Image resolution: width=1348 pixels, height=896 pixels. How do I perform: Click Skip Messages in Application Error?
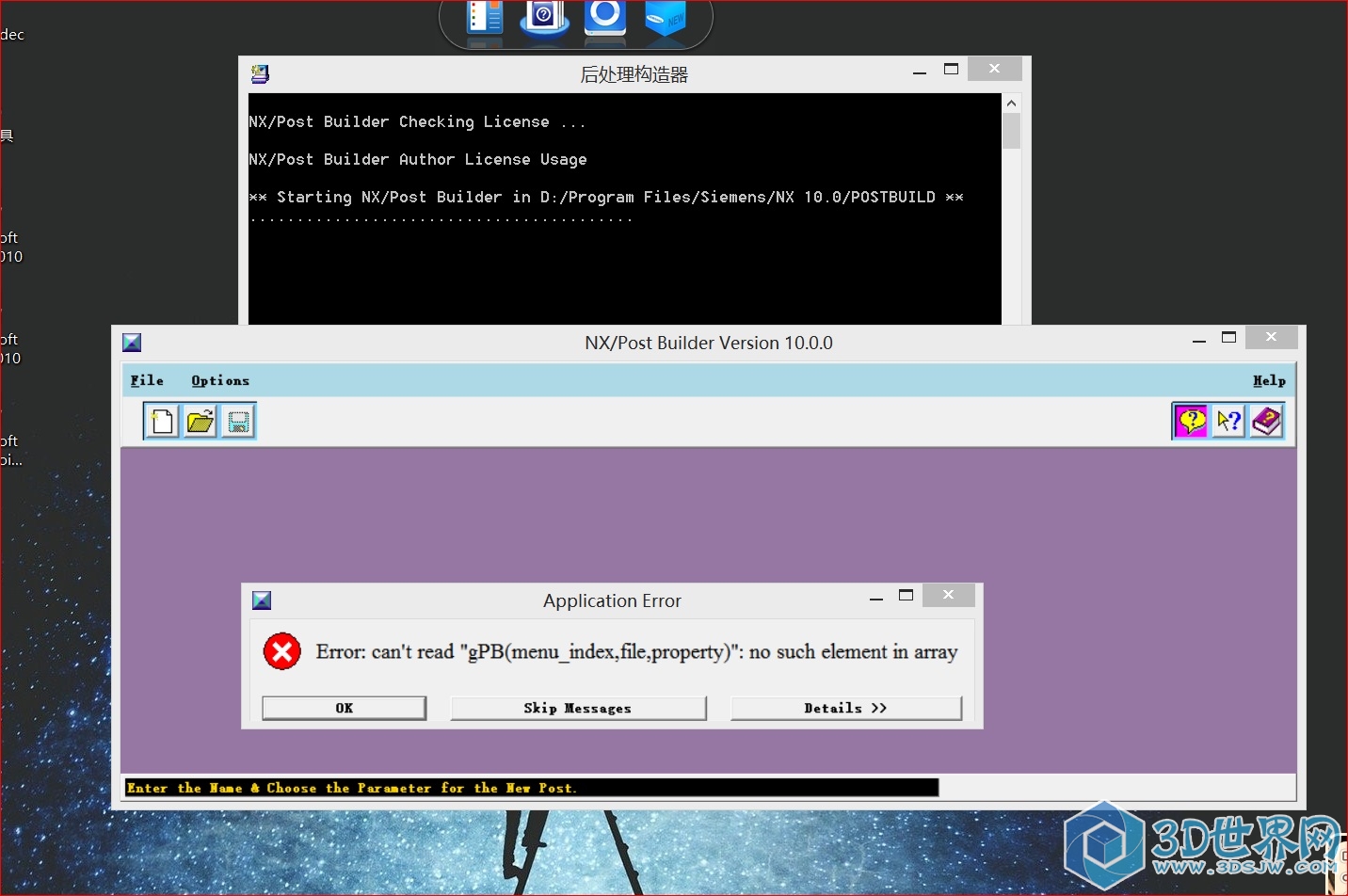pos(578,708)
